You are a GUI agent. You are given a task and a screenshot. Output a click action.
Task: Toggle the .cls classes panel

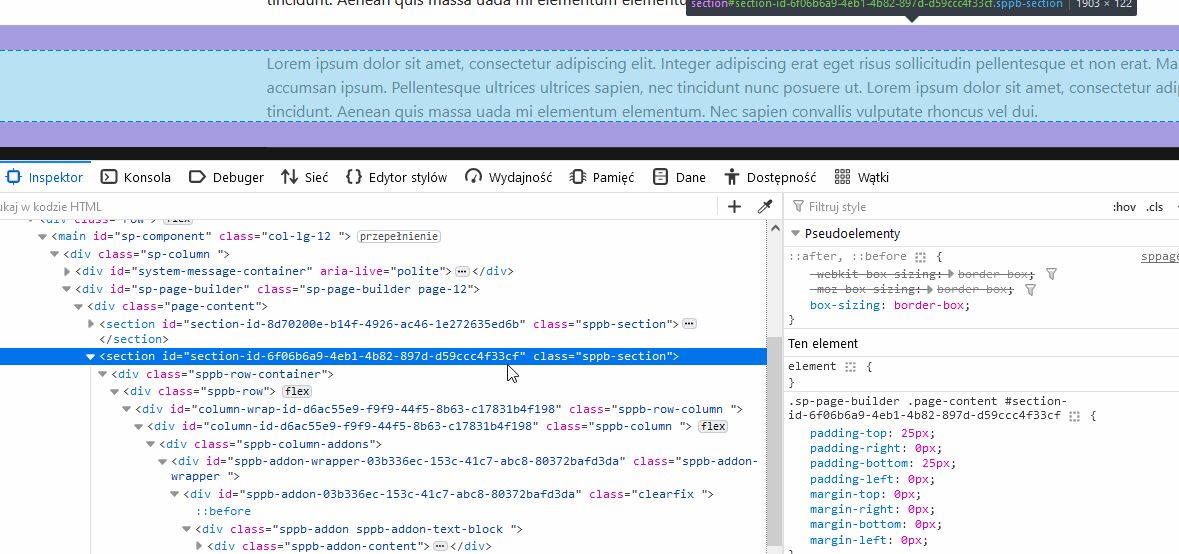pos(1155,207)
